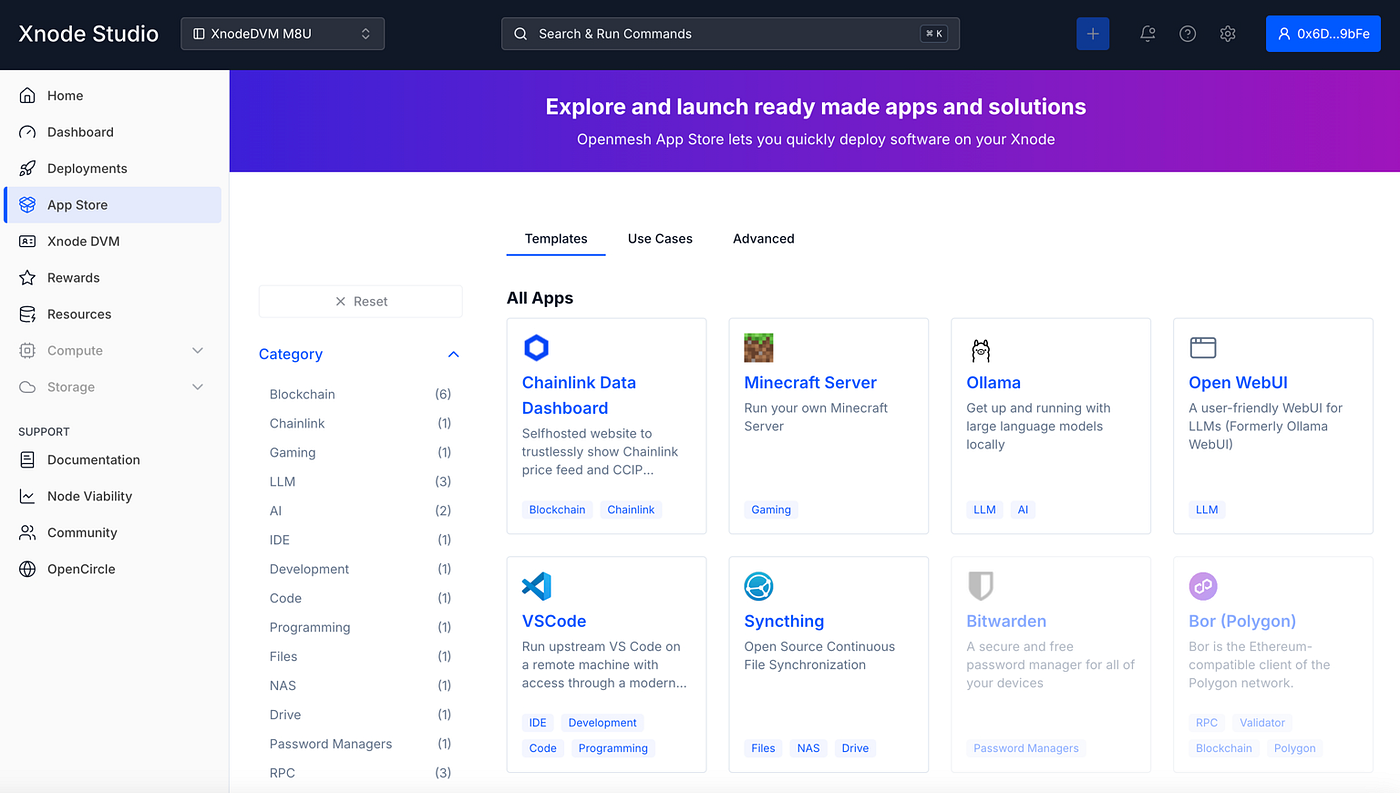Click the Password Managers tag on Bitwarden card
The image size is (1400, 793).
point(1026,748)
